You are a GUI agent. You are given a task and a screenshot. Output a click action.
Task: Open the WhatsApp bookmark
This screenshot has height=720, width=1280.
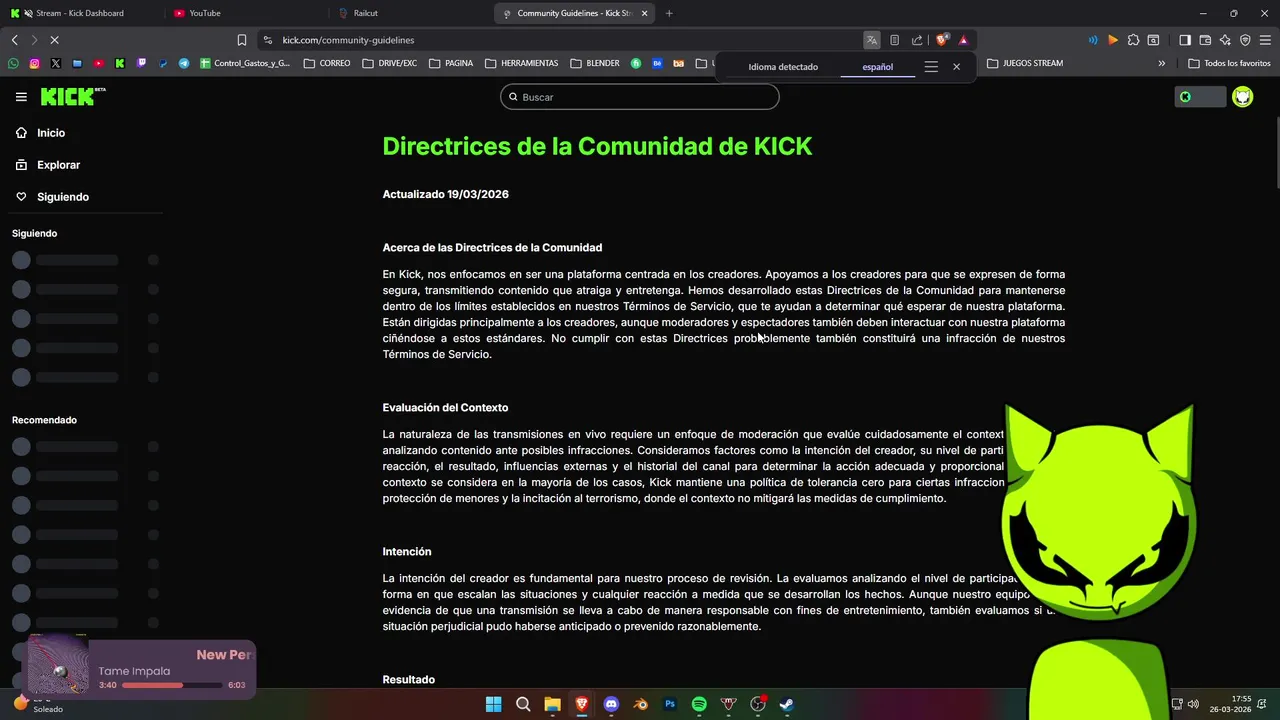(x=12, y=63)
